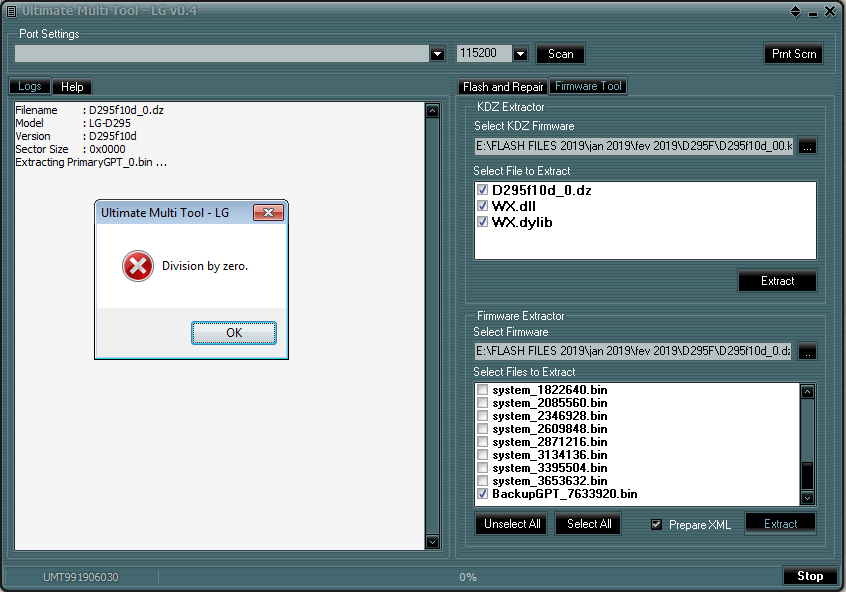Uncheck the D295f10d_0.dz file
This screenshot has width=846, height=592.
tap(483, 190)
